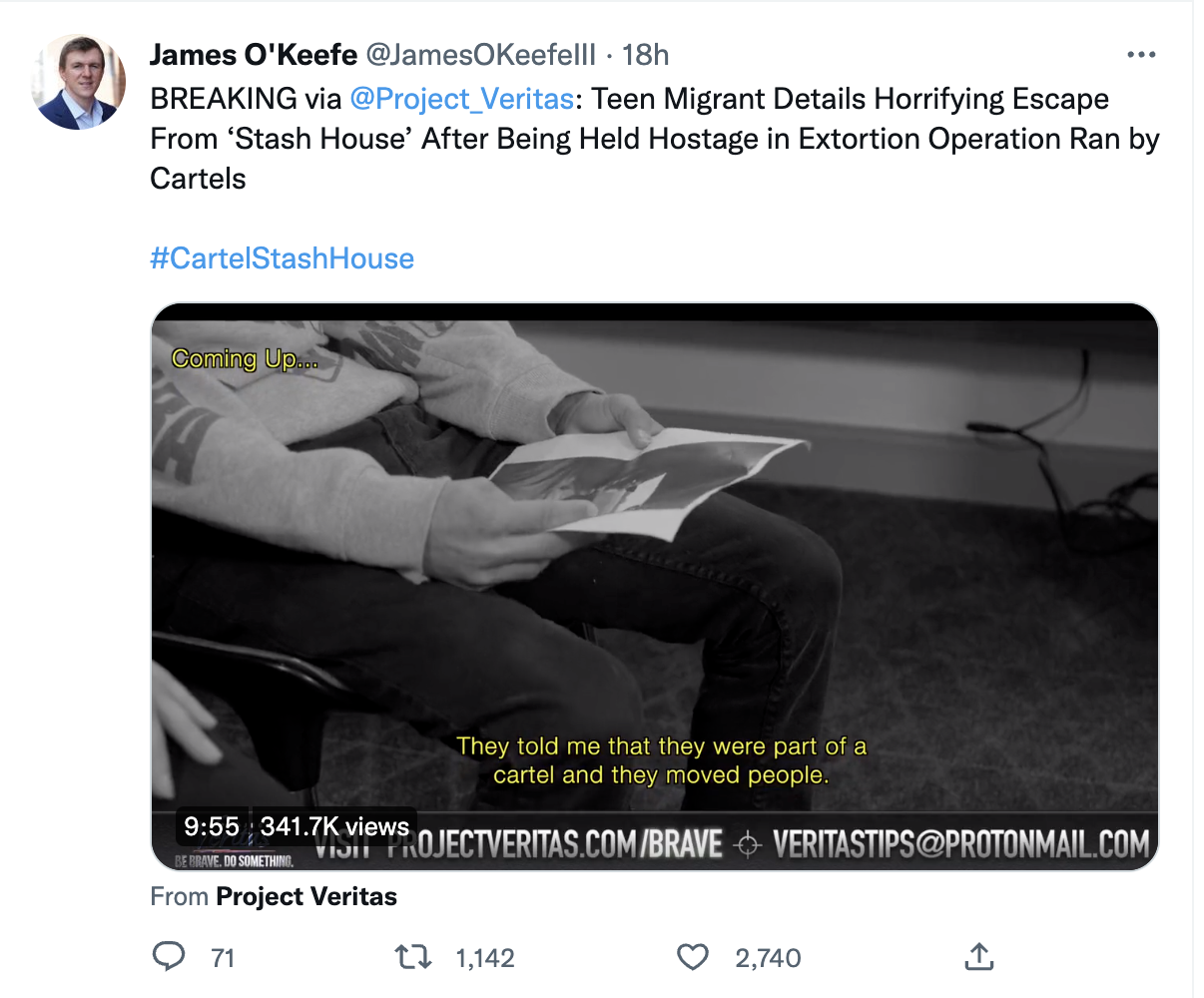The width and height of the screenshot is (1204, 998).
Task: Open the James O'Keefe display name link
Action: (x=254, y=55)
